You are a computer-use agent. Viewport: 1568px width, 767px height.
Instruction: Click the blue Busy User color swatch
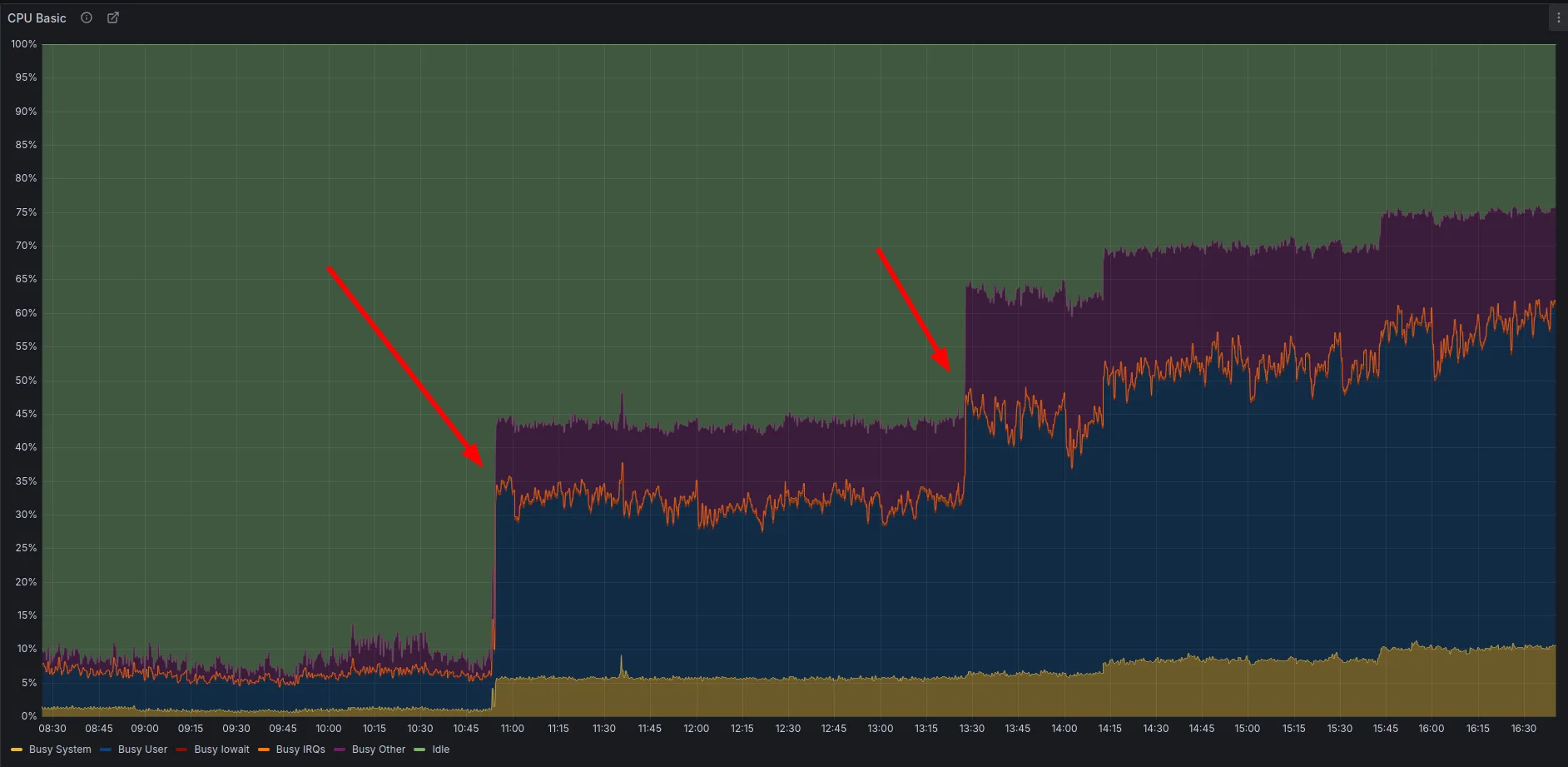(x=106, y=750)
